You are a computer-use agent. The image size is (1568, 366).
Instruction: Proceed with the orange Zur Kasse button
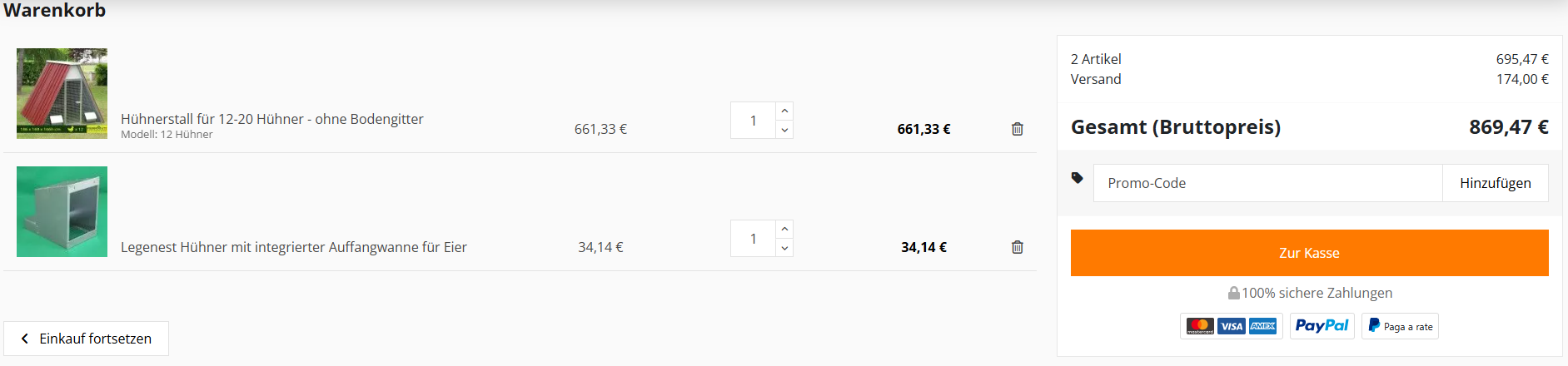click(1309, 253)
